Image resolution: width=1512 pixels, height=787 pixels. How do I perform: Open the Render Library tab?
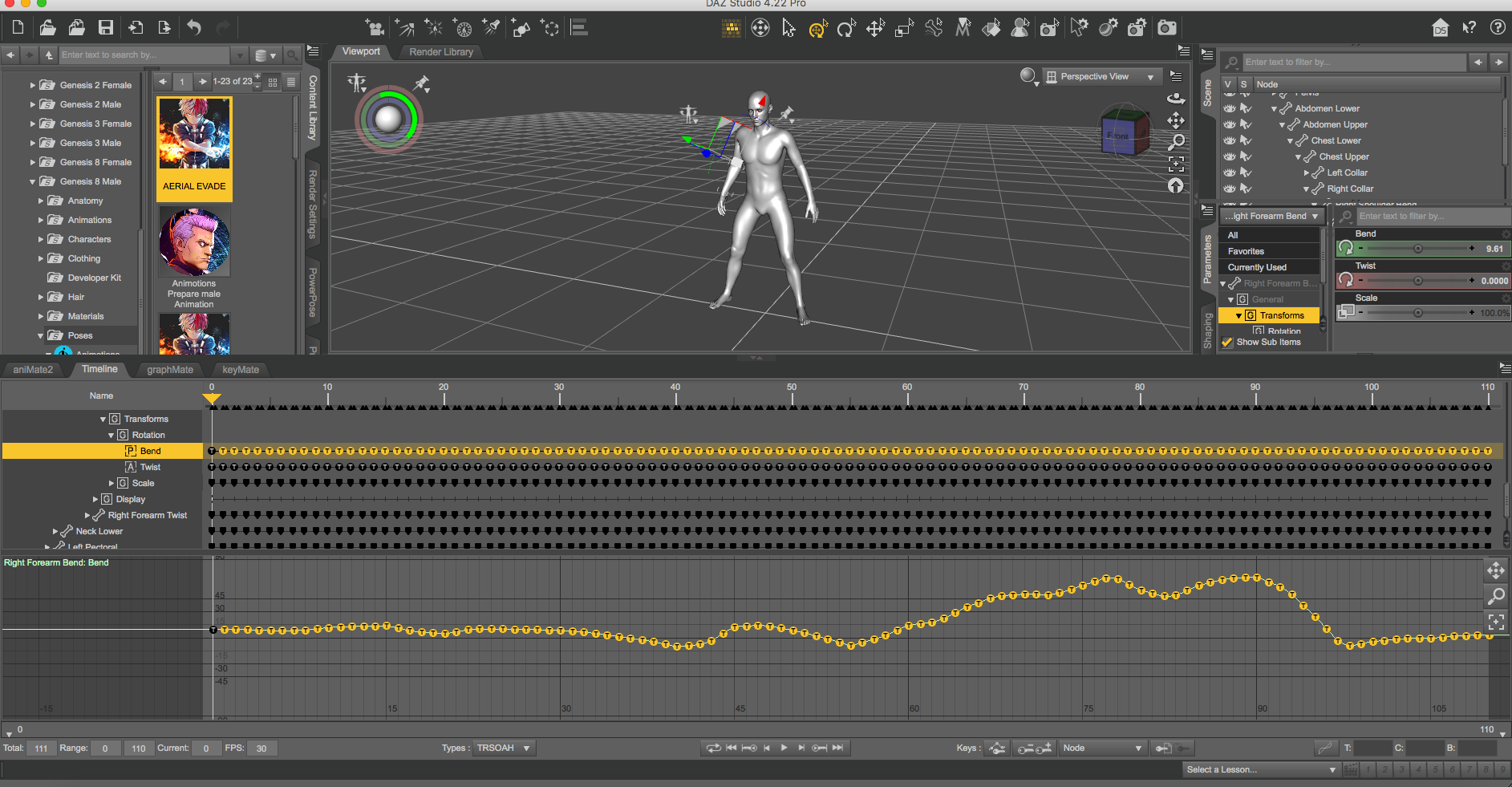[441, 52]
